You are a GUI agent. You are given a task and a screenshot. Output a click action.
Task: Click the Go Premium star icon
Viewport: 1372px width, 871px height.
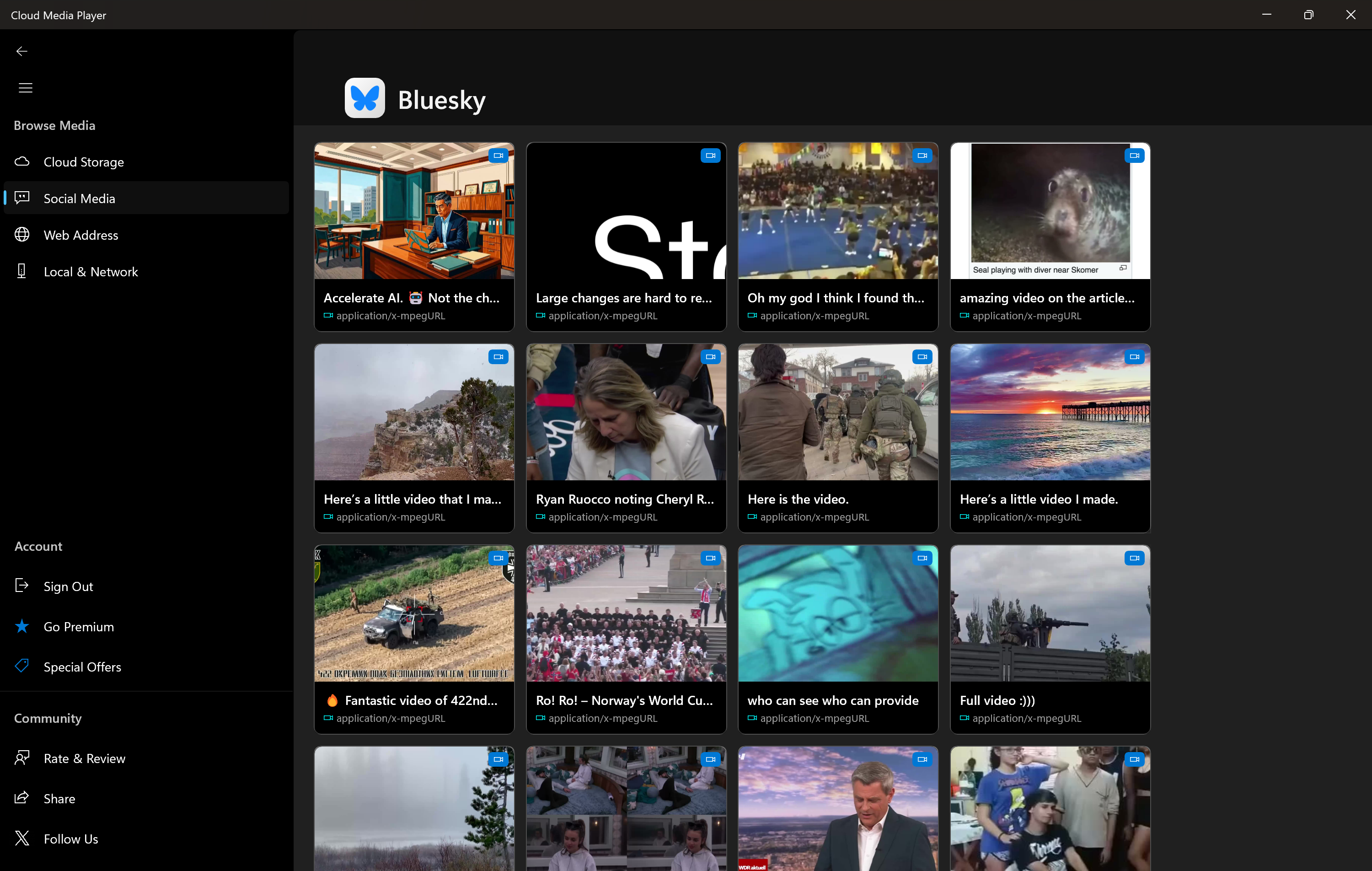pyautogui.click(x=21, y=626)
